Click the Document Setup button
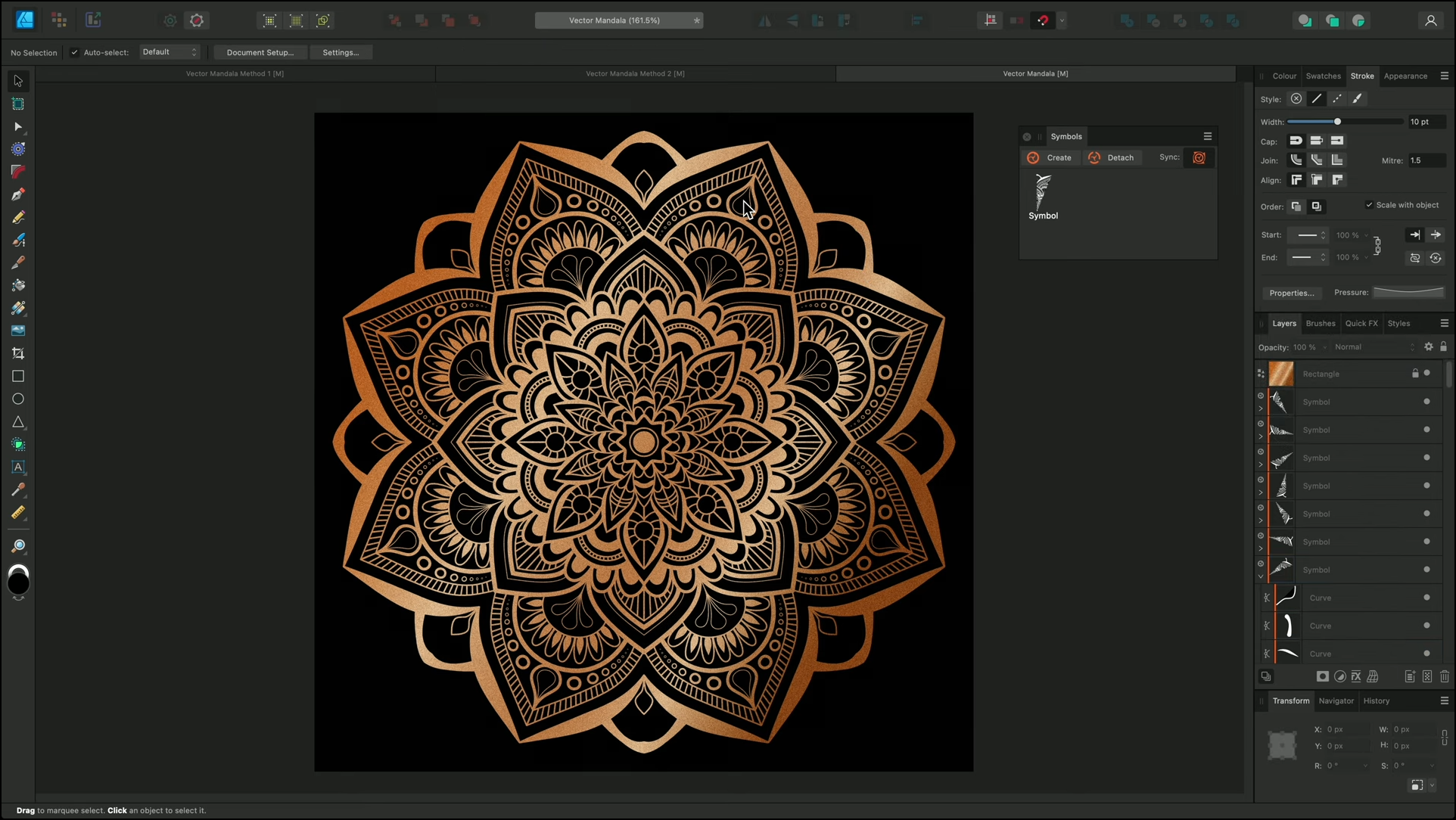Image resolution: width=1456 pixels, height=820 pixels. coord(260,52)
